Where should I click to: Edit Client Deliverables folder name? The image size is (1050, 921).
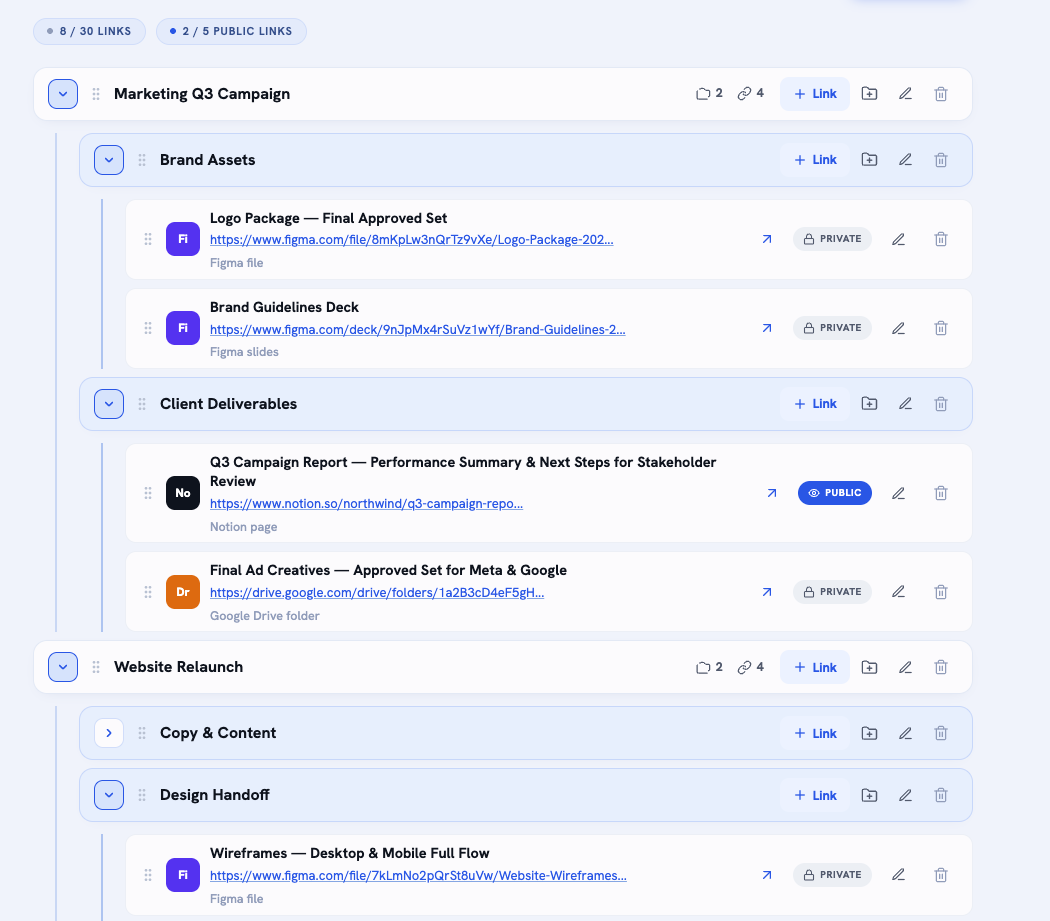click(x=905, y=404)
